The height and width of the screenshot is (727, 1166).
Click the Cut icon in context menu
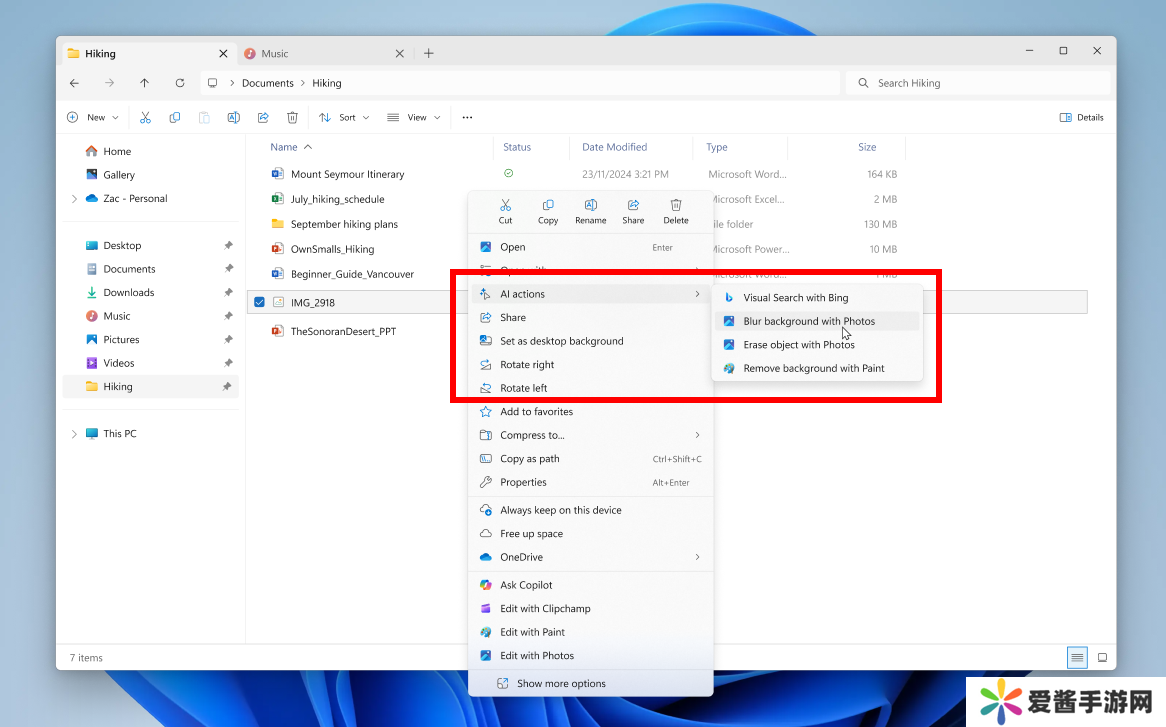point(505,210)
